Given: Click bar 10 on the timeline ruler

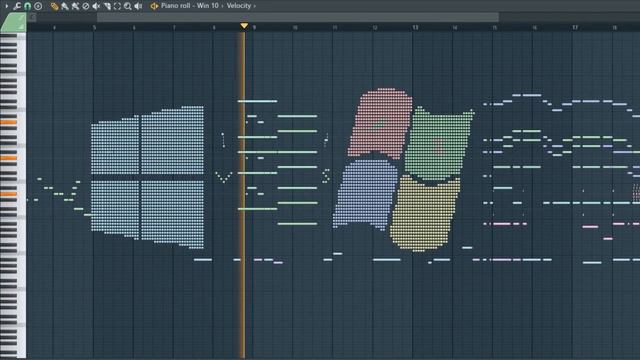Looking at the screenshot, I should pos(295,27).
